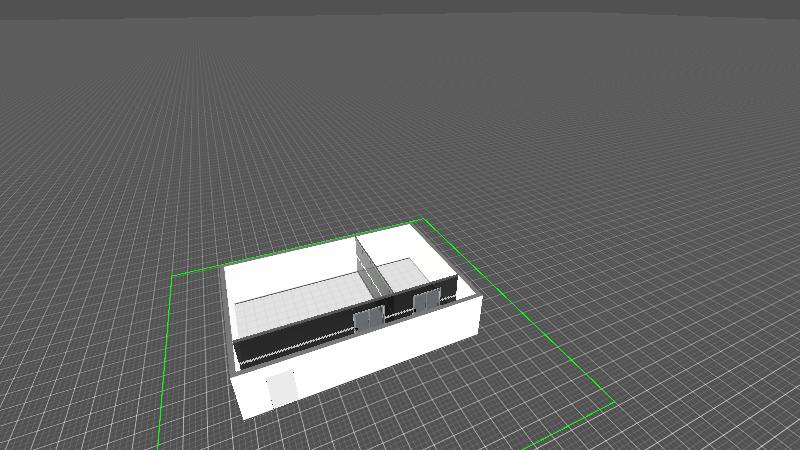Click empty grid area far above the building

click(400, 100)
